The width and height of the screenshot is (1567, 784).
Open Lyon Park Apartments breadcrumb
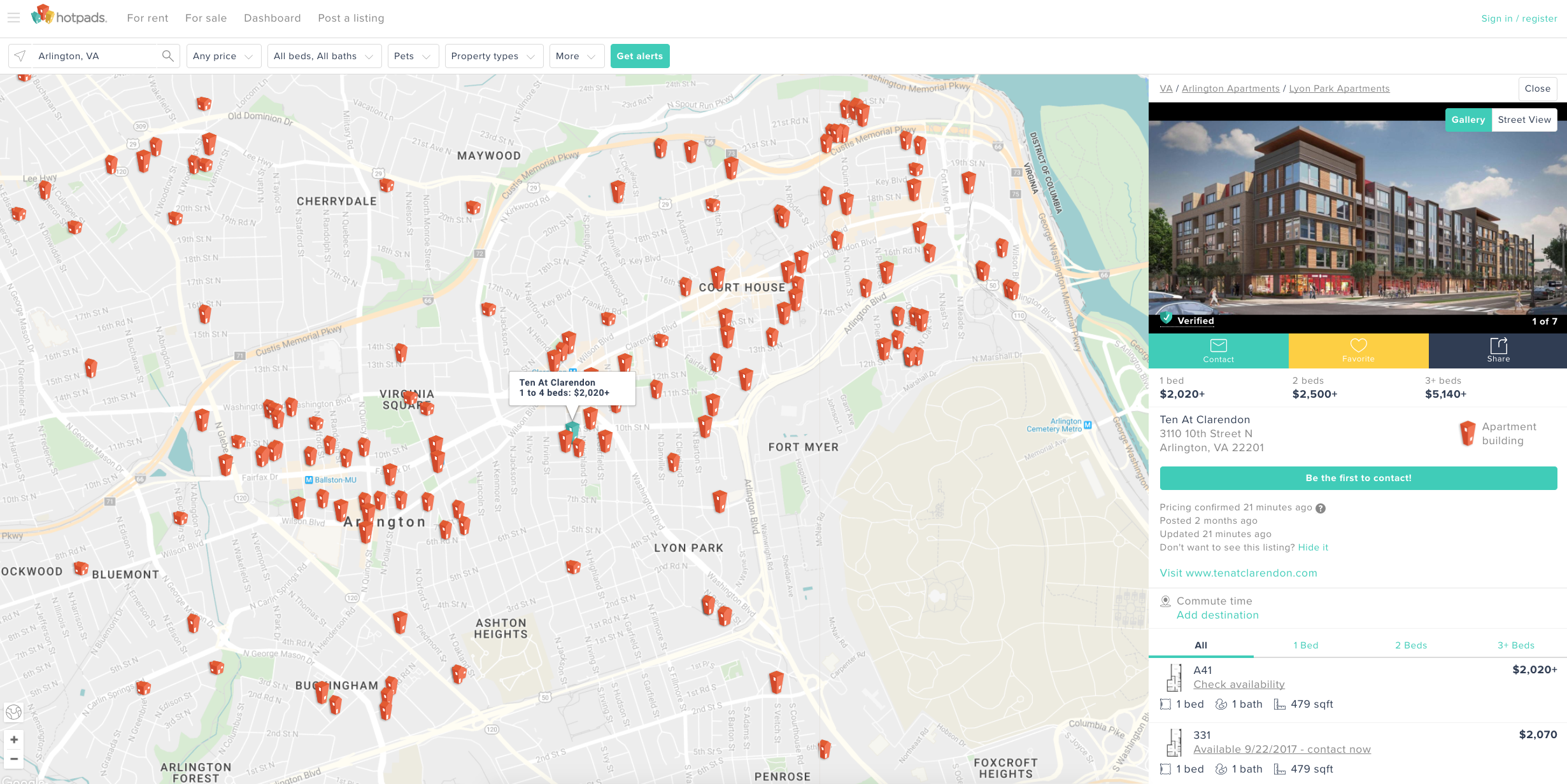(x=1339, y=88)
